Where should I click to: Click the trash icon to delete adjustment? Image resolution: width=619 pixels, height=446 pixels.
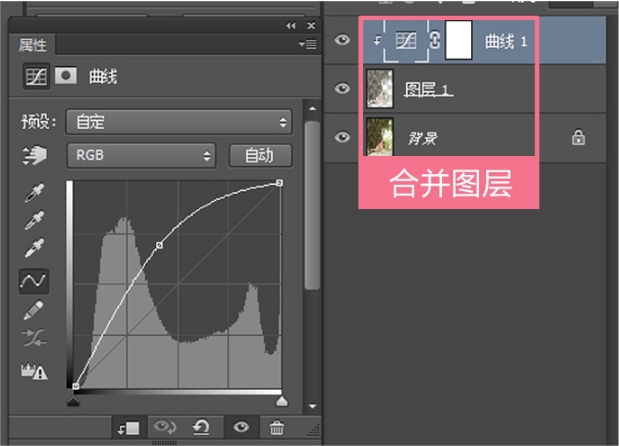tap(276, 427)
